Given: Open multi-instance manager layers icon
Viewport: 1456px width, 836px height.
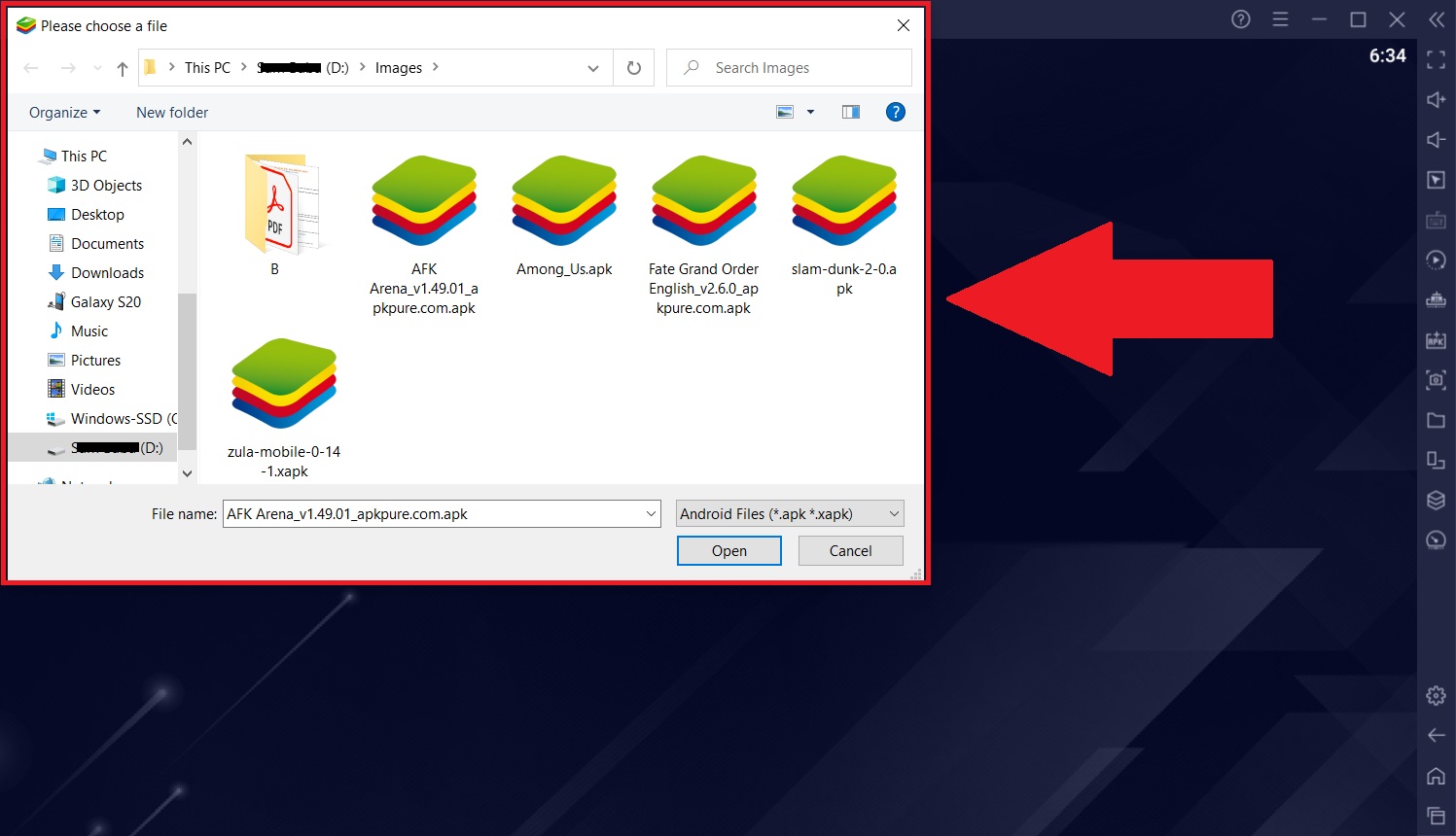Looking at the screenshot, I should click(x=1436, y=500).
